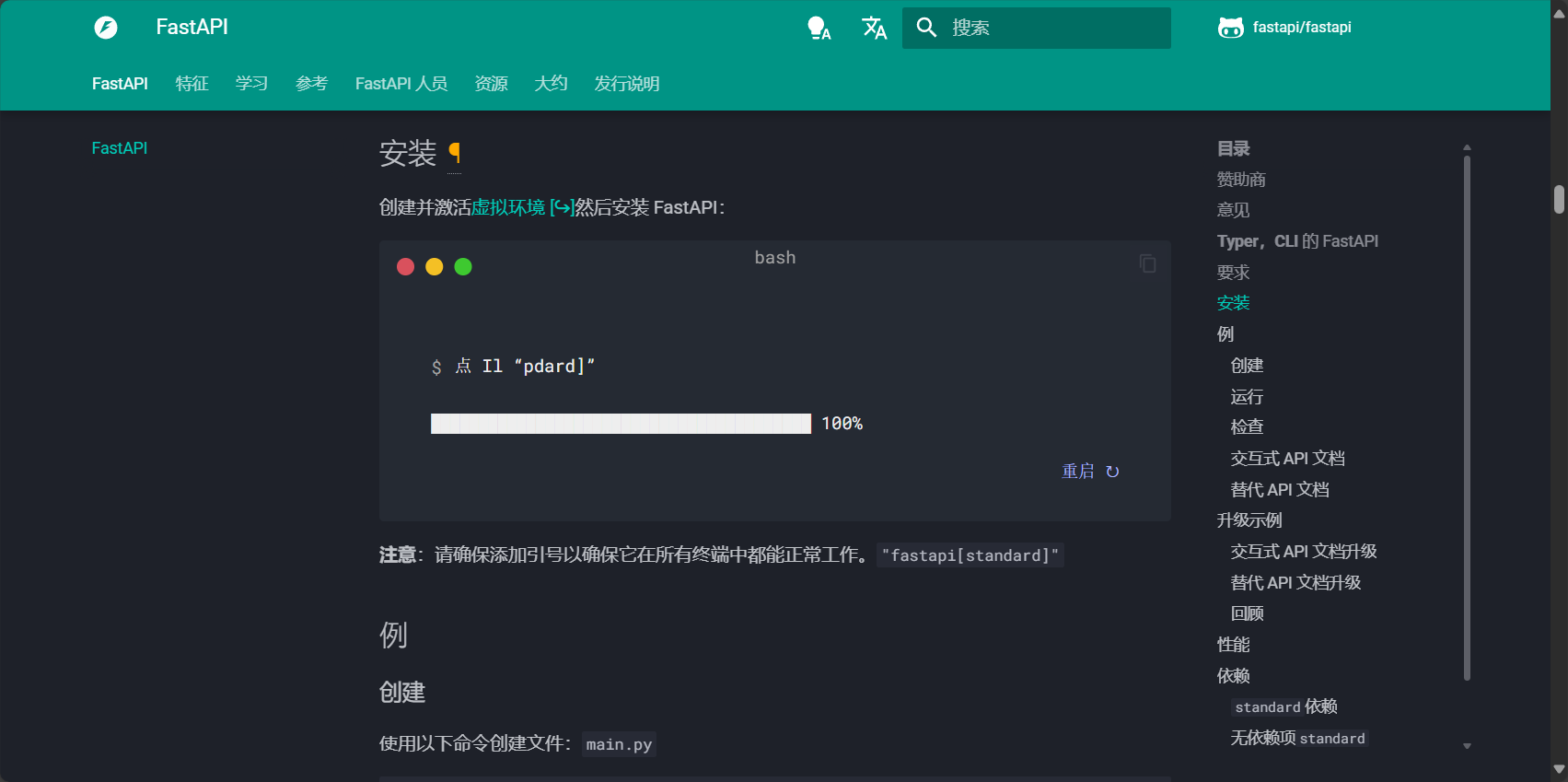Image resolution: width=1568 pixels, height=782 pixels.
Task: Jump to 回顾 in table of contents
Action: coord(1247,613)
